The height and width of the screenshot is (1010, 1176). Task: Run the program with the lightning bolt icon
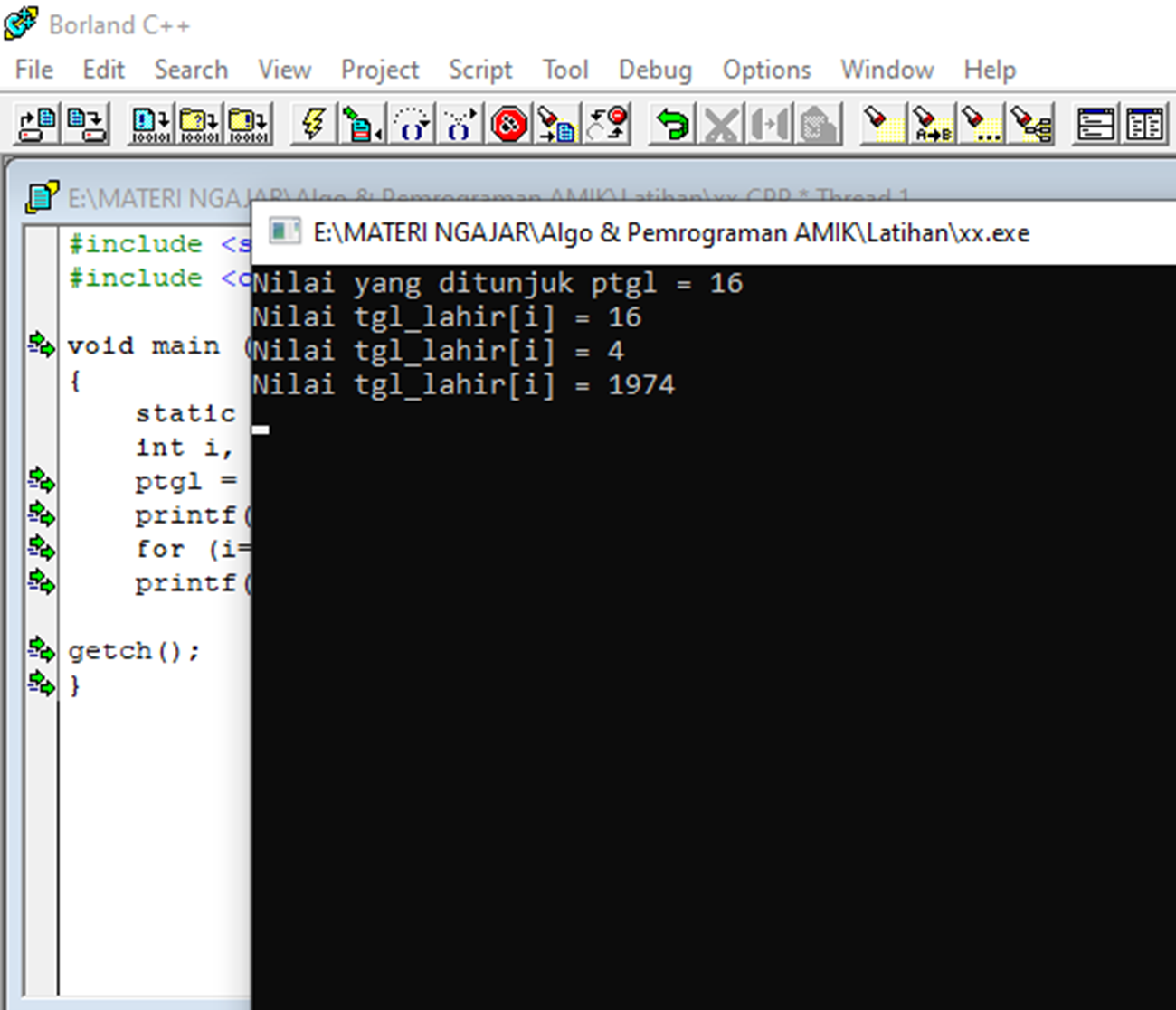pos(314,124)
